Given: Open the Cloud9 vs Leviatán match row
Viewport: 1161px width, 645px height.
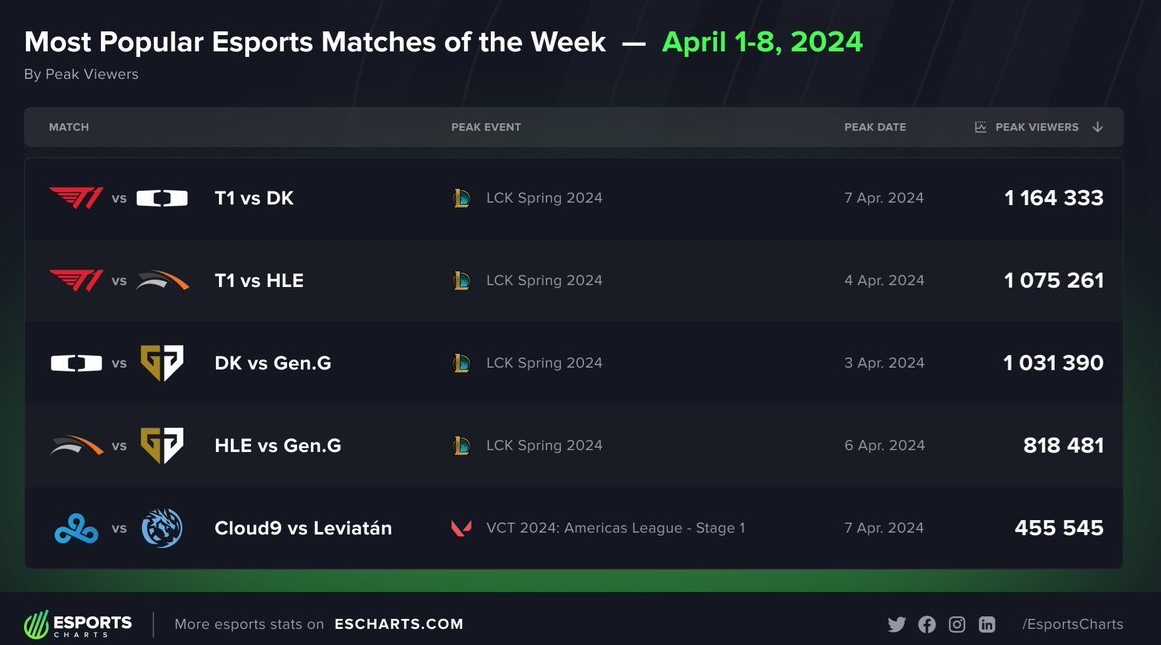Looking at the screenshot, I should 574,528.
